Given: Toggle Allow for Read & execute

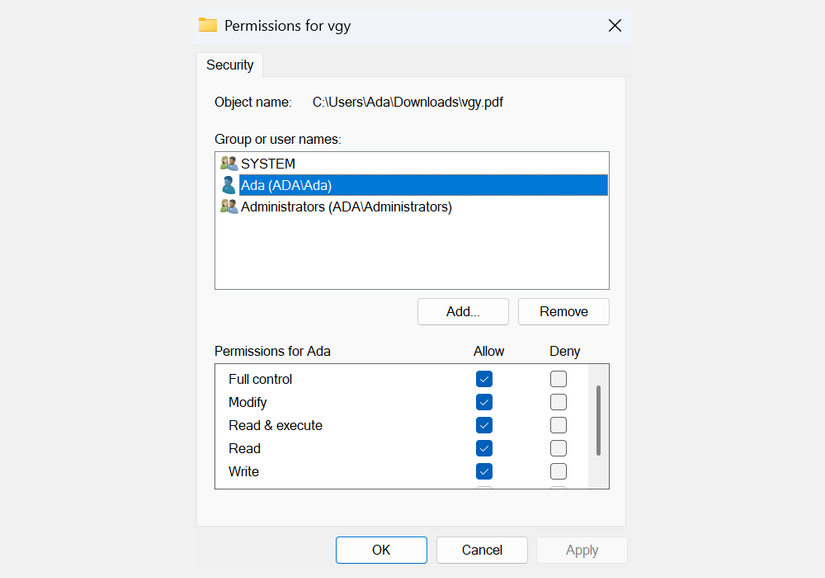Looking at the screenshot, I should pyautogui.click(x=484, y=425).
